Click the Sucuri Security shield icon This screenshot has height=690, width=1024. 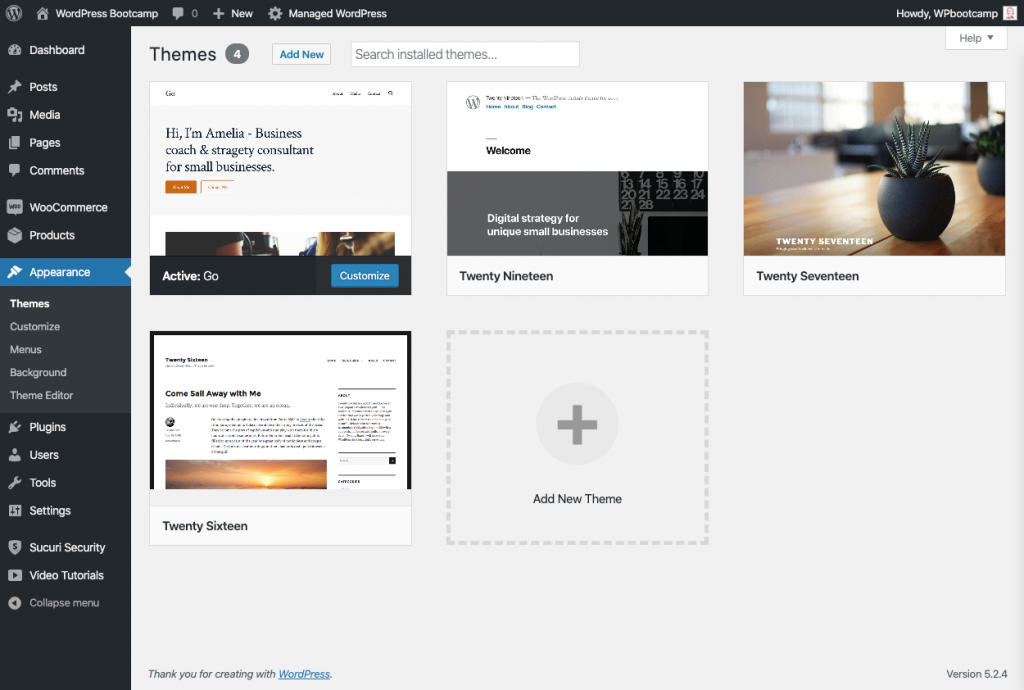(x=14, y=547)
